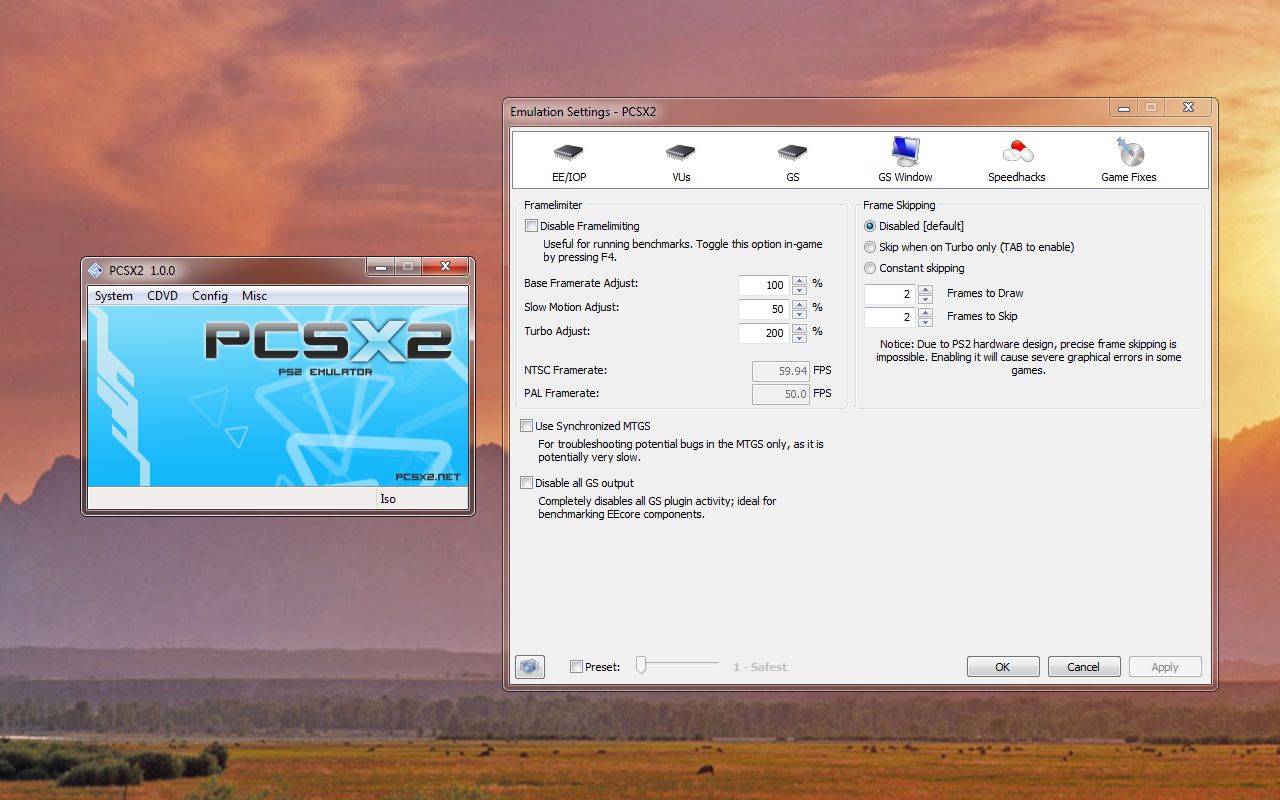
Task: Click the PAL Framerate field
Action: [780, 394]
